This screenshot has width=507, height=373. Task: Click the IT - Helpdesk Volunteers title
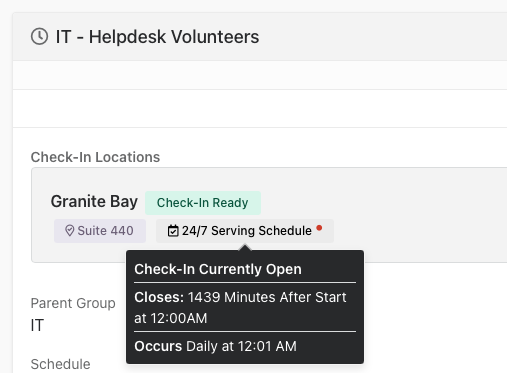[157, 37]
